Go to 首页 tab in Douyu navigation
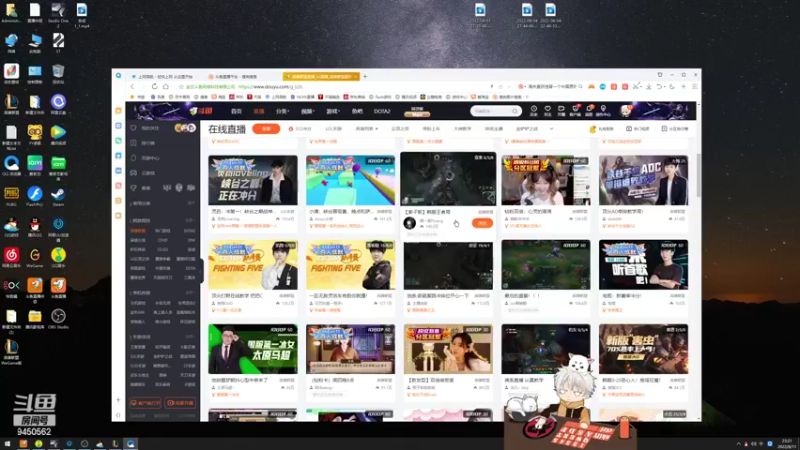Image resolution: width=800 pixels, height=450 pixels. pos(236,111)
